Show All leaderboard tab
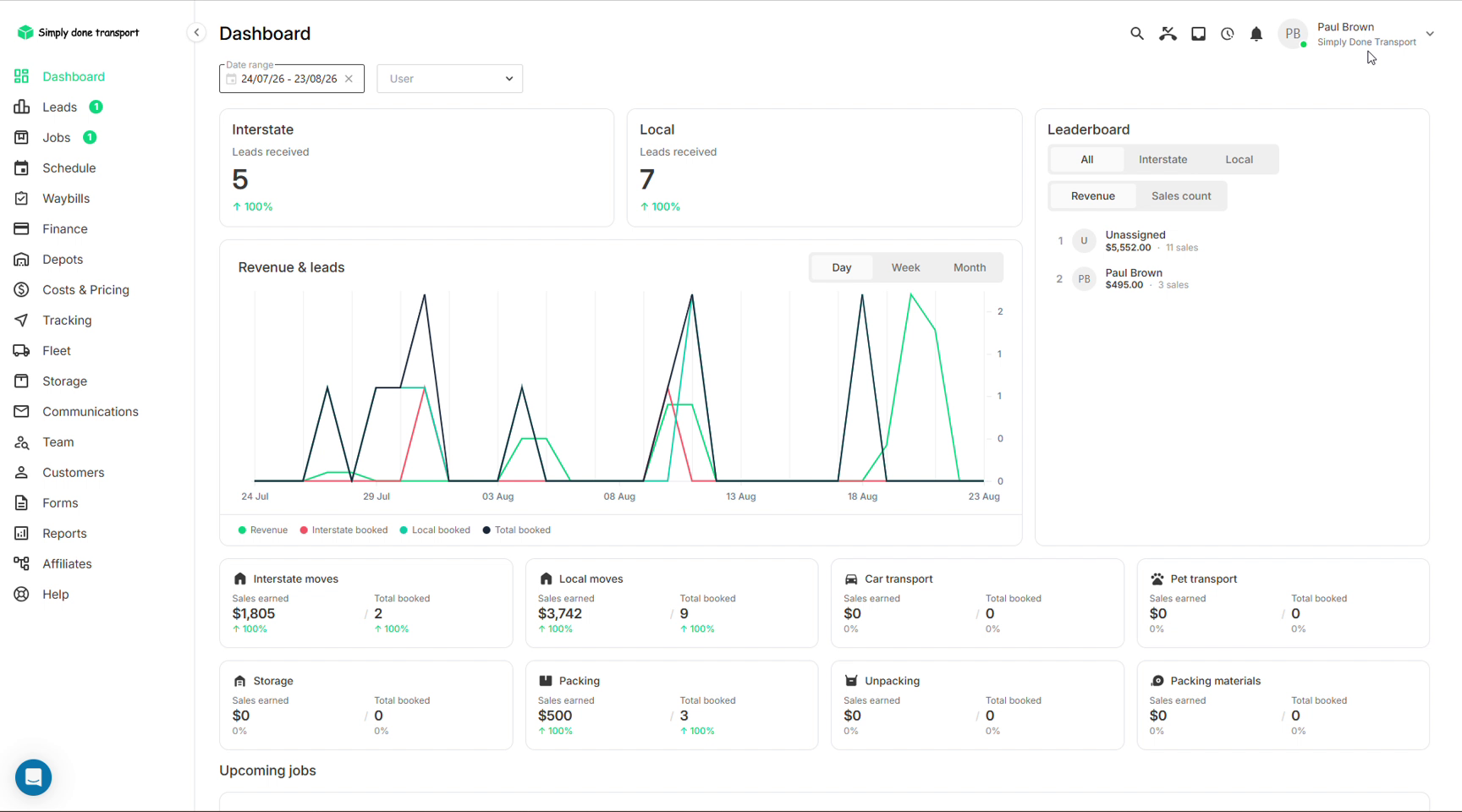The width and height of the screenshot is (1462, 812). [x=1086, y=159]
